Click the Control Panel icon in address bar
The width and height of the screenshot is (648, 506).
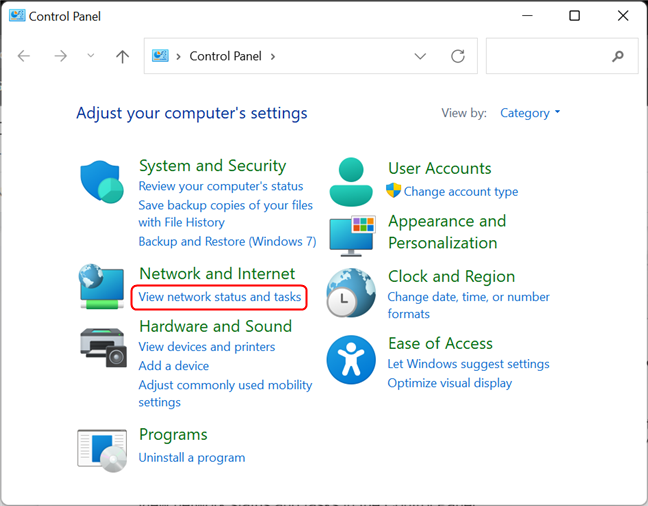point(160,55)
